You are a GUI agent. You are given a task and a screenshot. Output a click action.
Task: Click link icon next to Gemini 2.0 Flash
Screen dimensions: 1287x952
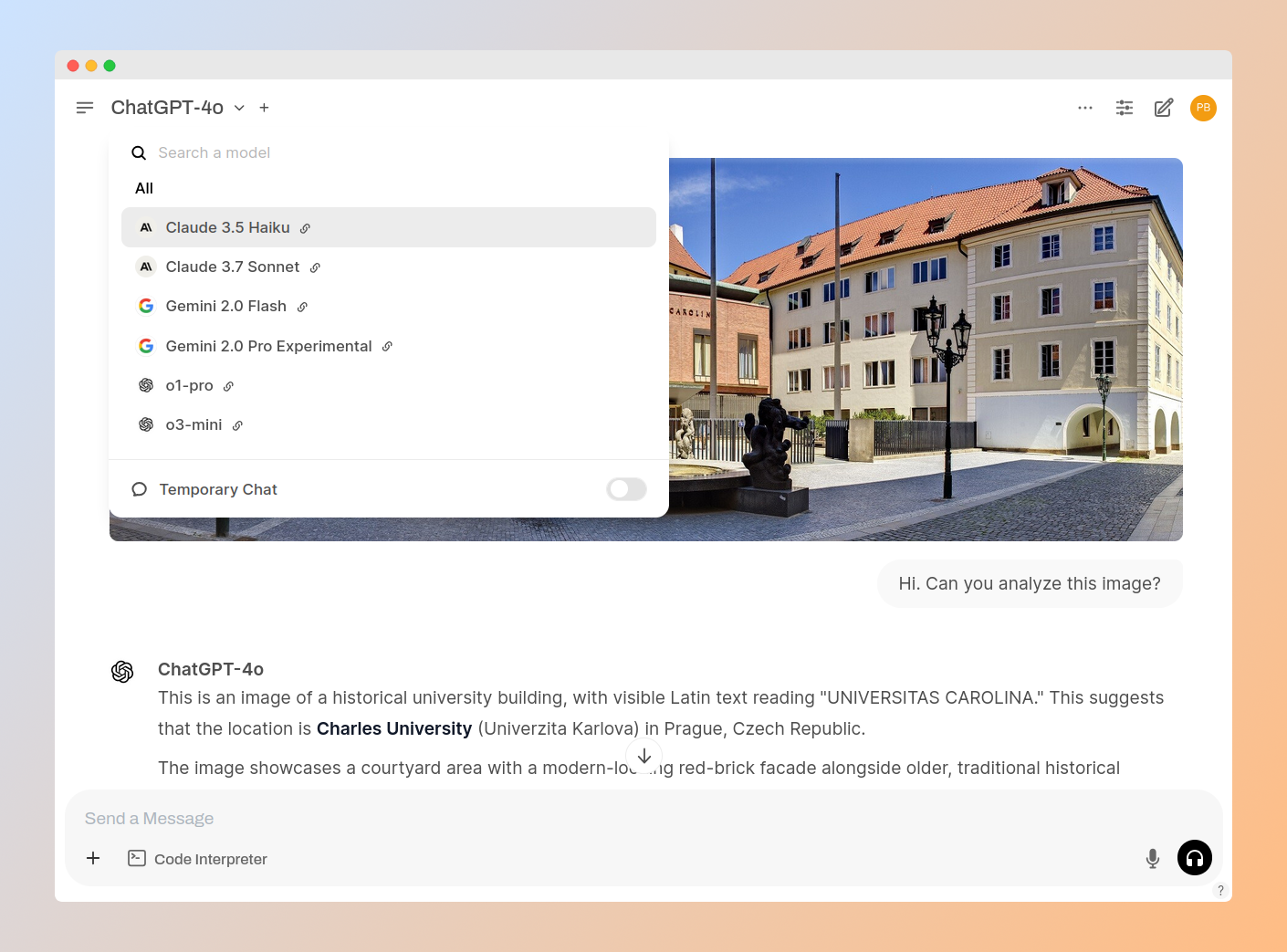coord(302,307)
